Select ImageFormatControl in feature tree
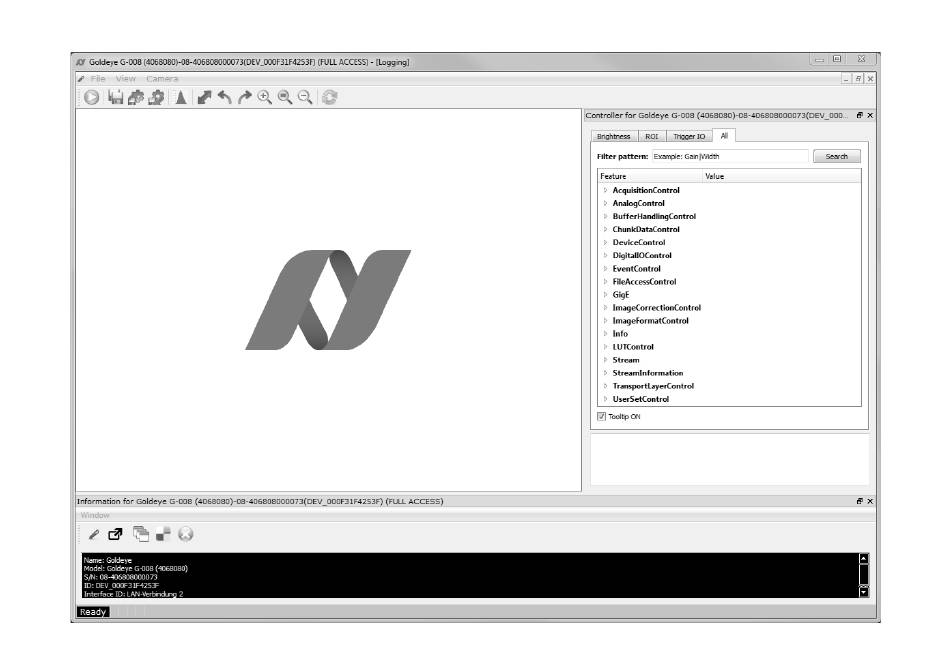 tap(650, 321)
